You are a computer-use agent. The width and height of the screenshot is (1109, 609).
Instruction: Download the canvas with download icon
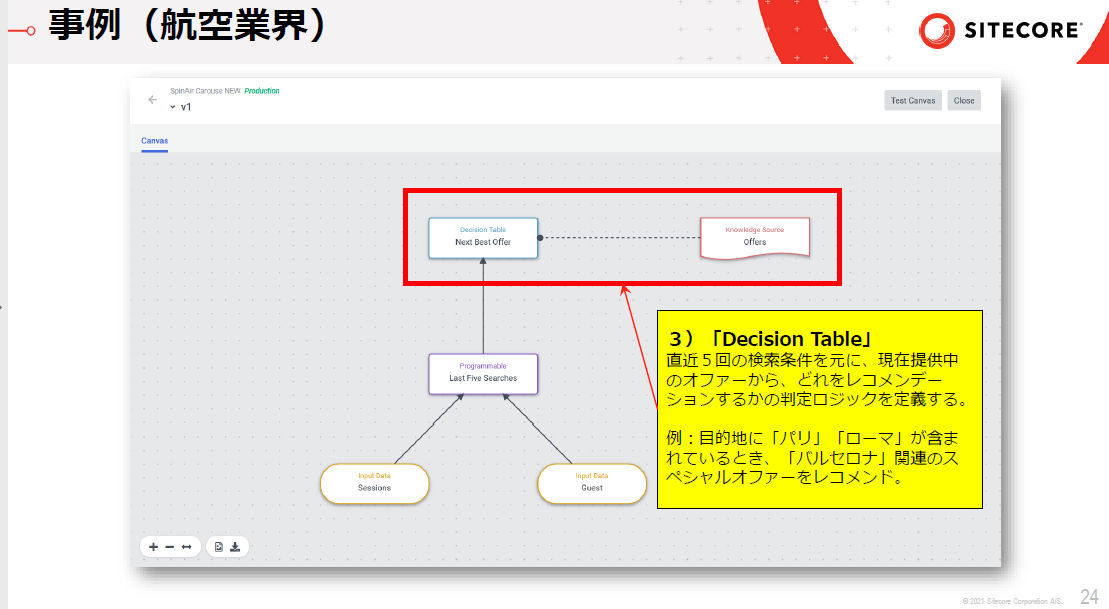[x=235, y=547]
